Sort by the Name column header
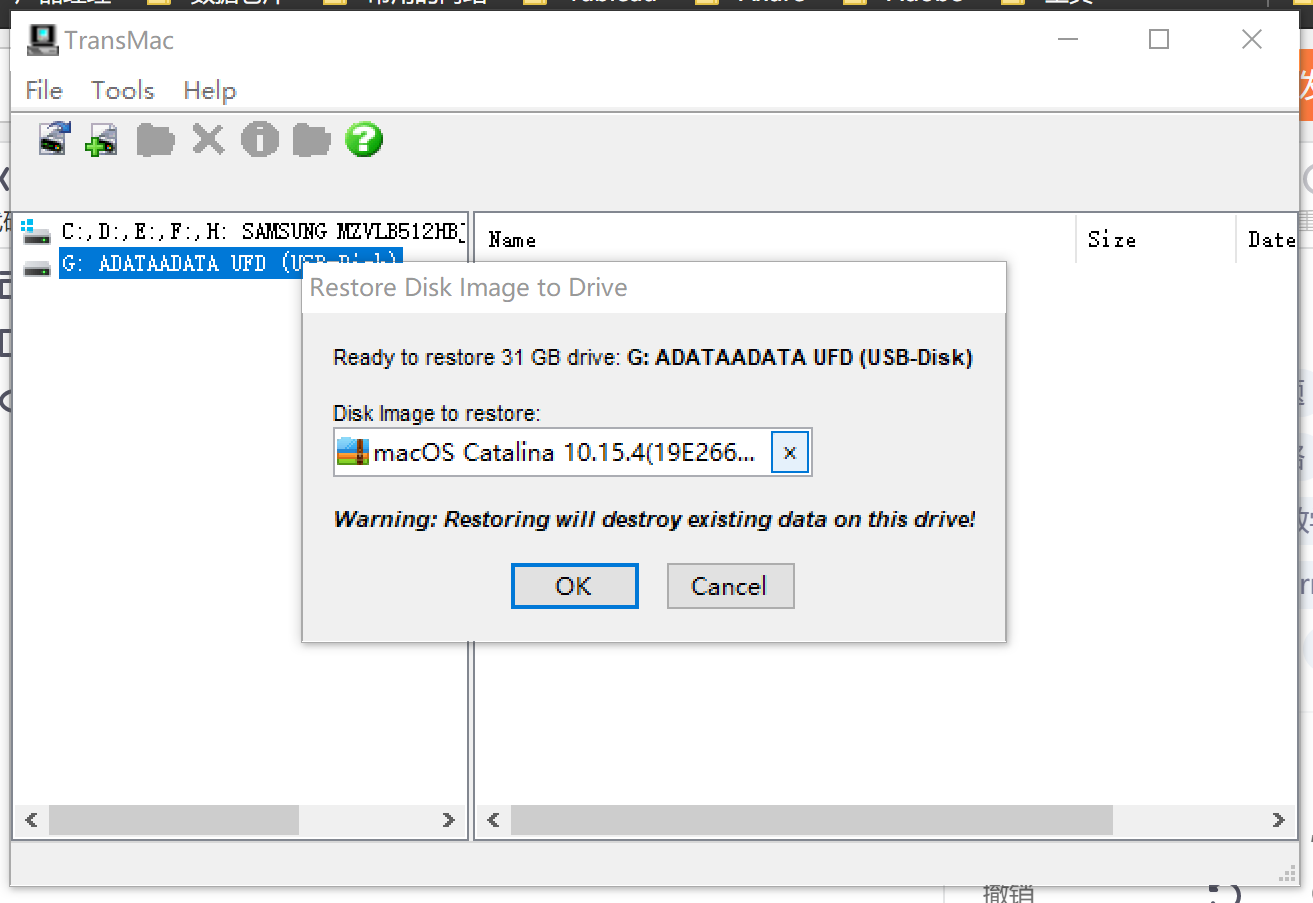The height and width of the screenshot is (903, 1313). (775, 239)
